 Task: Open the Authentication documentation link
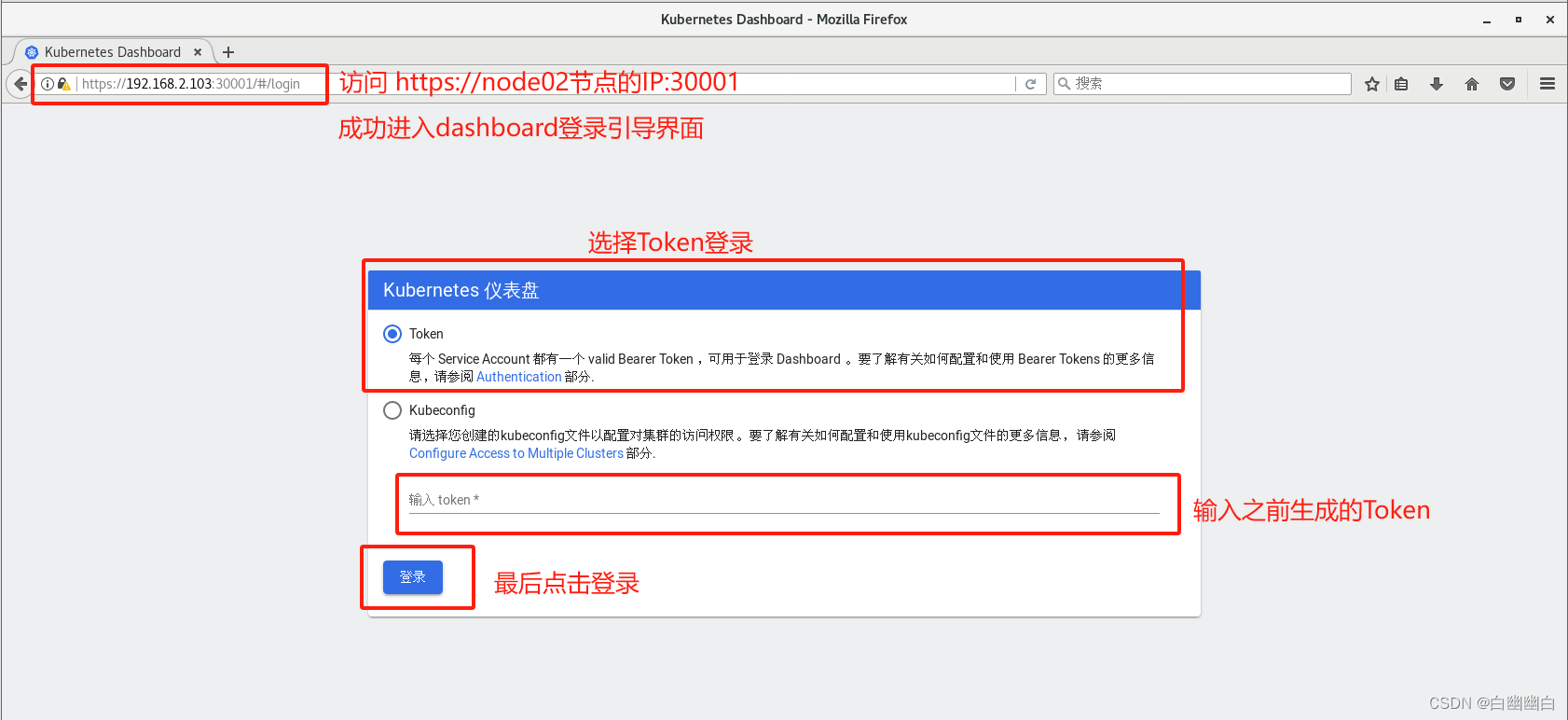519,377
